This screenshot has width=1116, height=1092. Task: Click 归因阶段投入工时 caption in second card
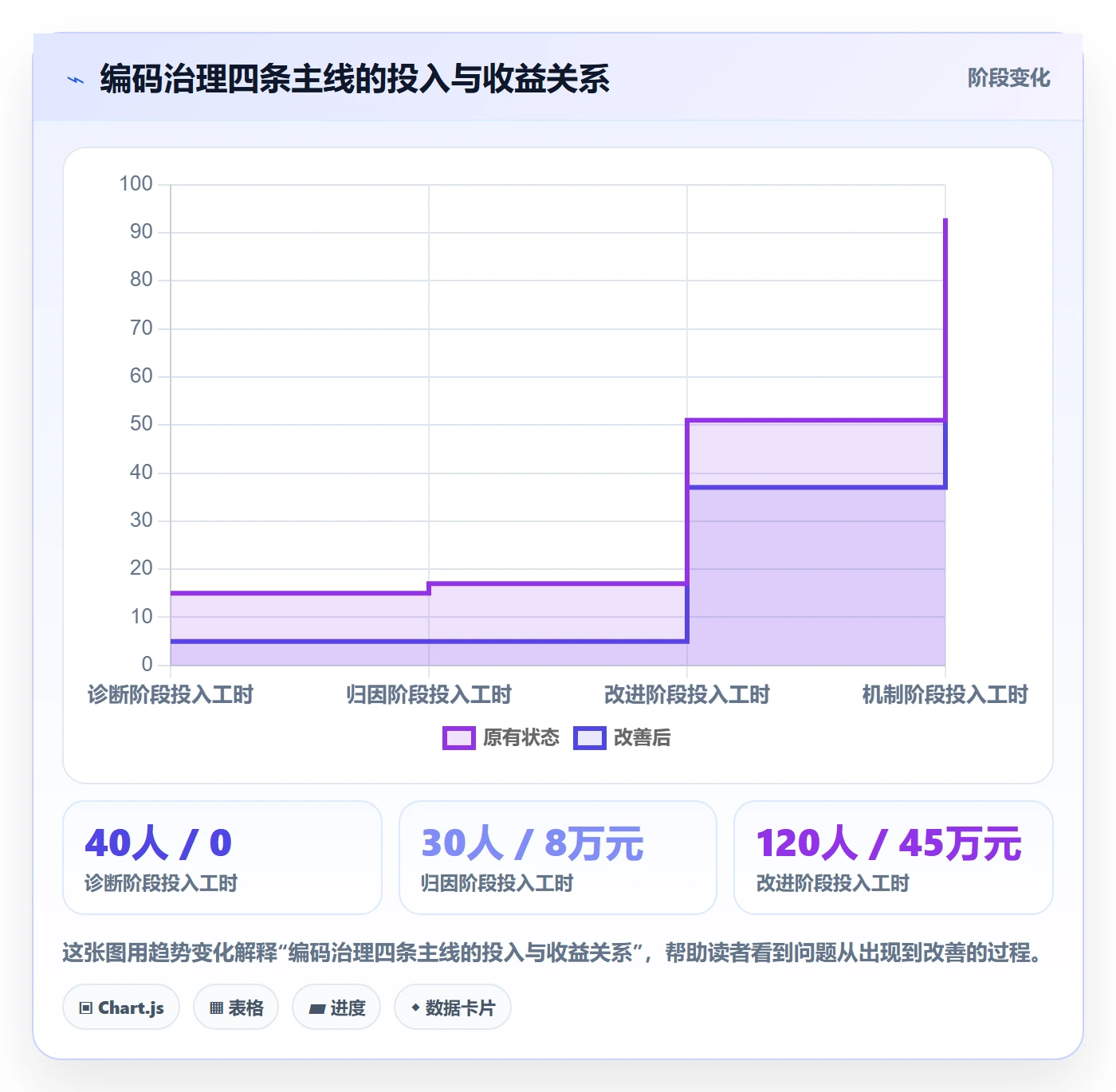pos(497,884)
